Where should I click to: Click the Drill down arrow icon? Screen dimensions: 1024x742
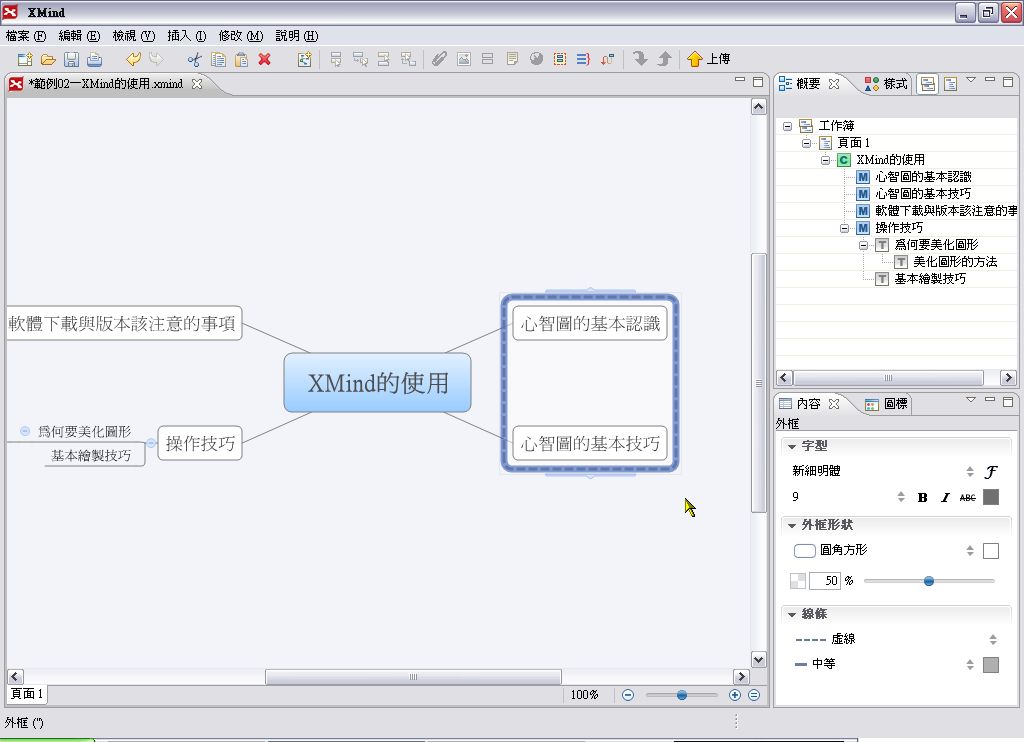[x=640, y=59]
